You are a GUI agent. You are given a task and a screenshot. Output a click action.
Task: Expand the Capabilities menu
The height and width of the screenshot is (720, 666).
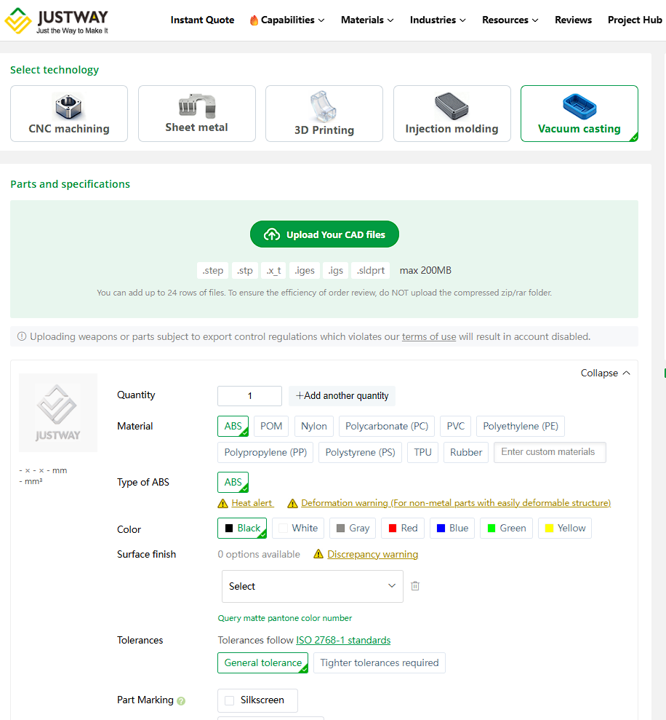pyautogui.click(x=287, y=20)
